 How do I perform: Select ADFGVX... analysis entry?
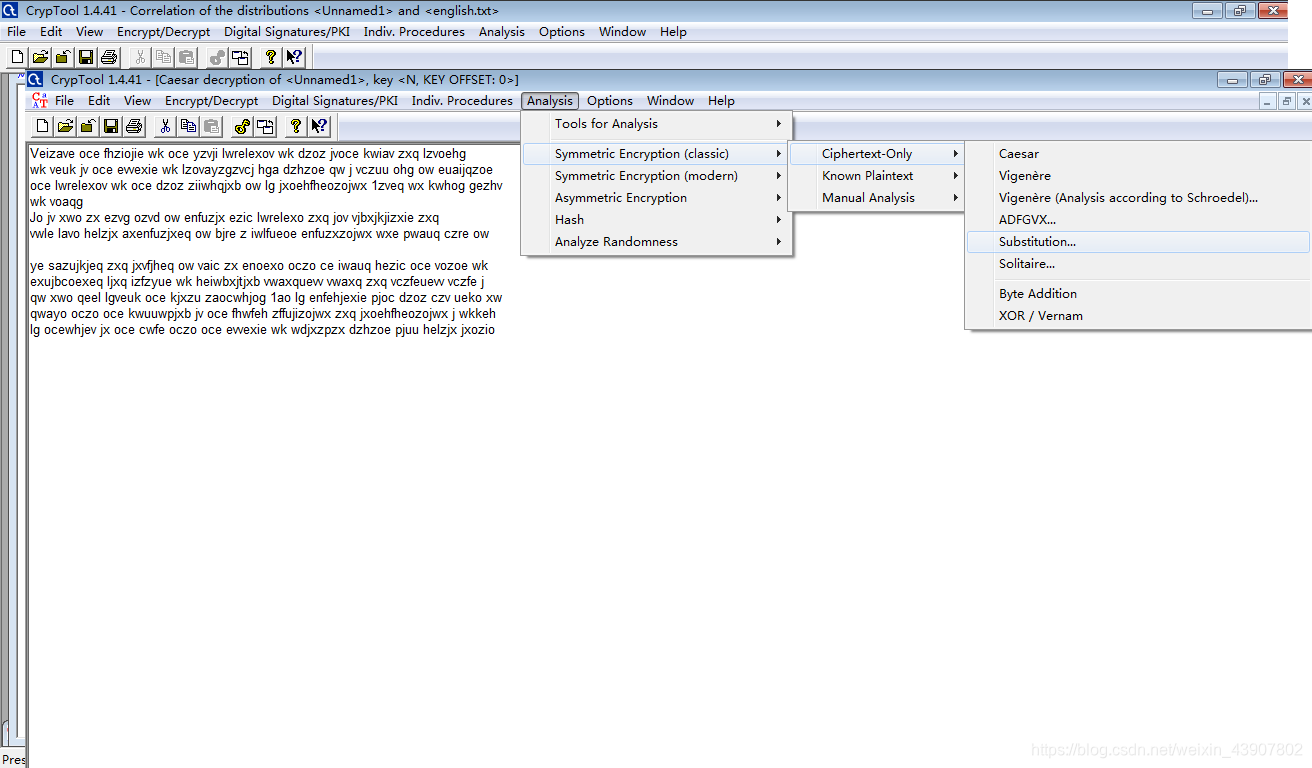click(x=1138, y=220)
